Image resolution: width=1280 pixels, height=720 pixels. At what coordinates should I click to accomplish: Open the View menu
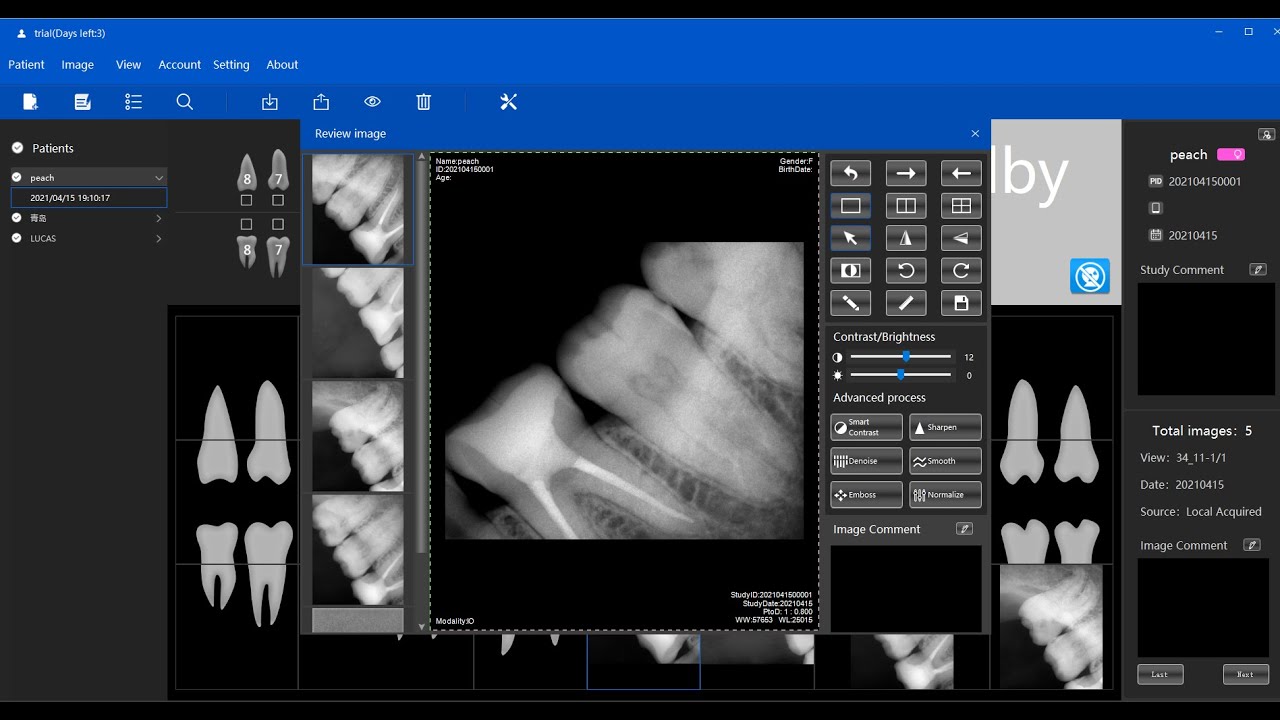[x=128, y=64]
